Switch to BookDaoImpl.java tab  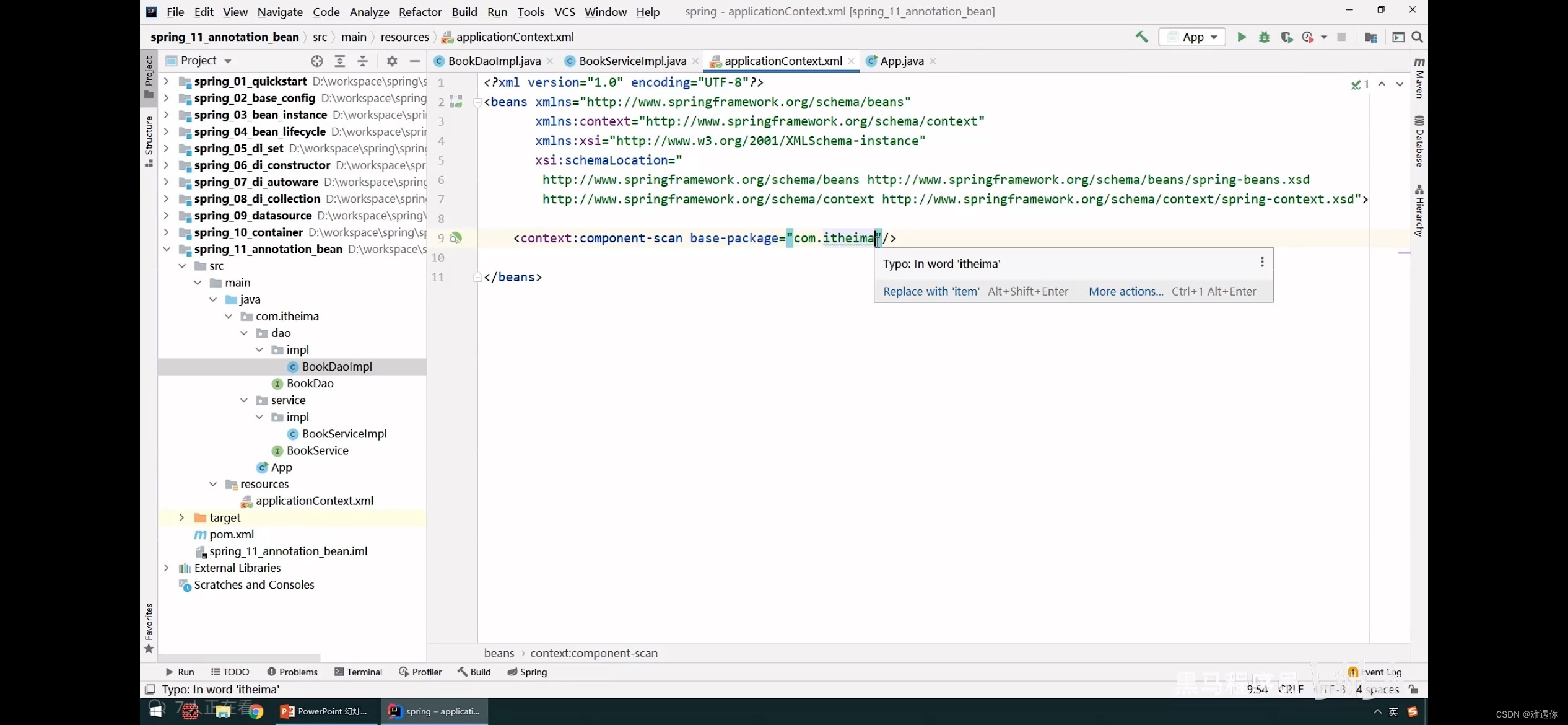(494, 61)
